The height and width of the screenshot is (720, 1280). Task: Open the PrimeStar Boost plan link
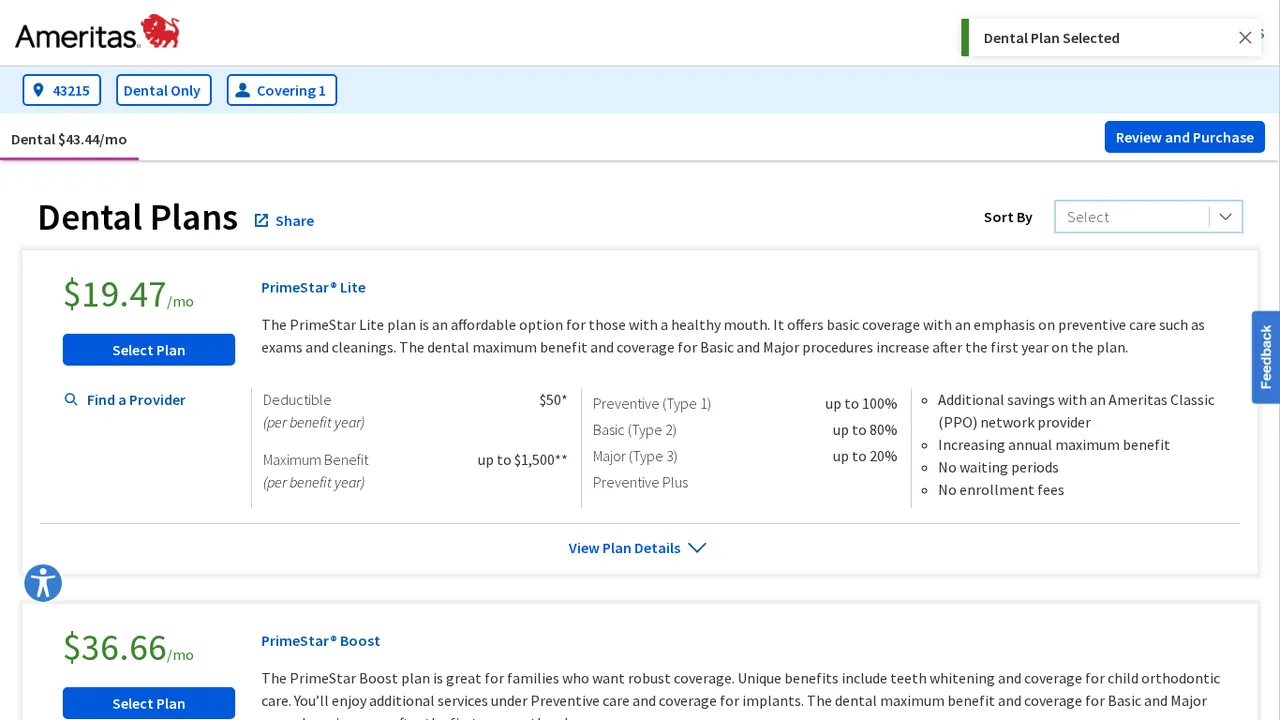coord(320,641)
